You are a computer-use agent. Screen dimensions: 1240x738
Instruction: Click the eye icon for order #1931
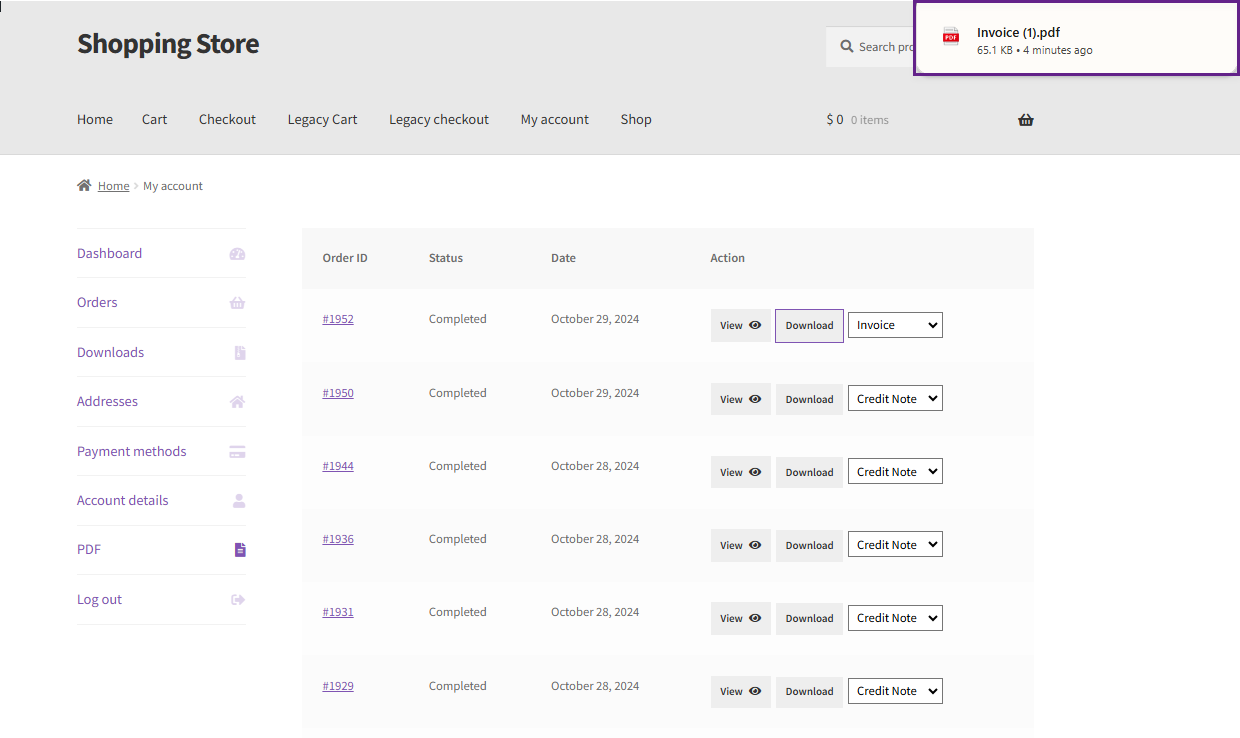coord(755,618)
